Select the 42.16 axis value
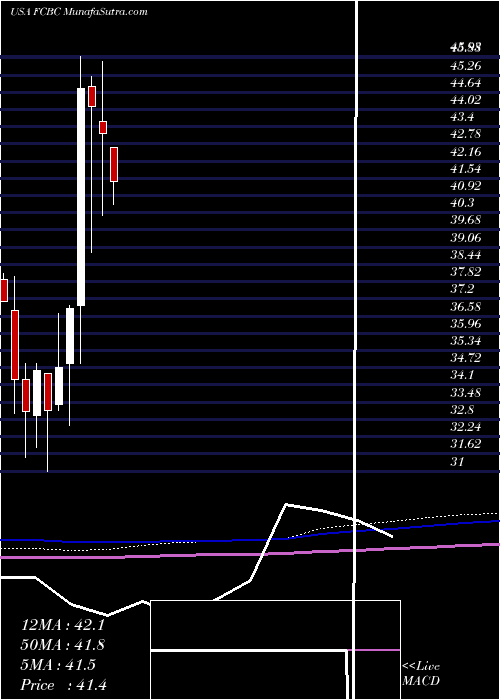 point(466,152)
